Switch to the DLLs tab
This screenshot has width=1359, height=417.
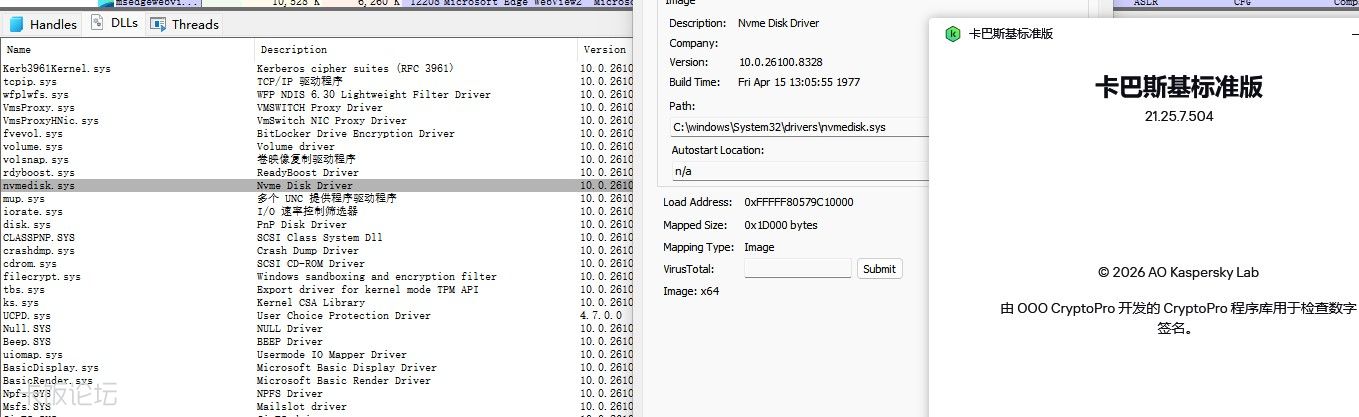click(x=115, y=23)
